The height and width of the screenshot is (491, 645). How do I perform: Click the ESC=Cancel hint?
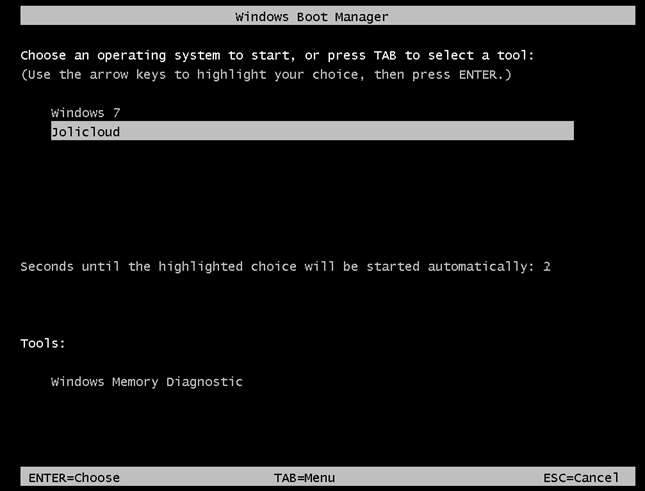[x=581, y=478]
